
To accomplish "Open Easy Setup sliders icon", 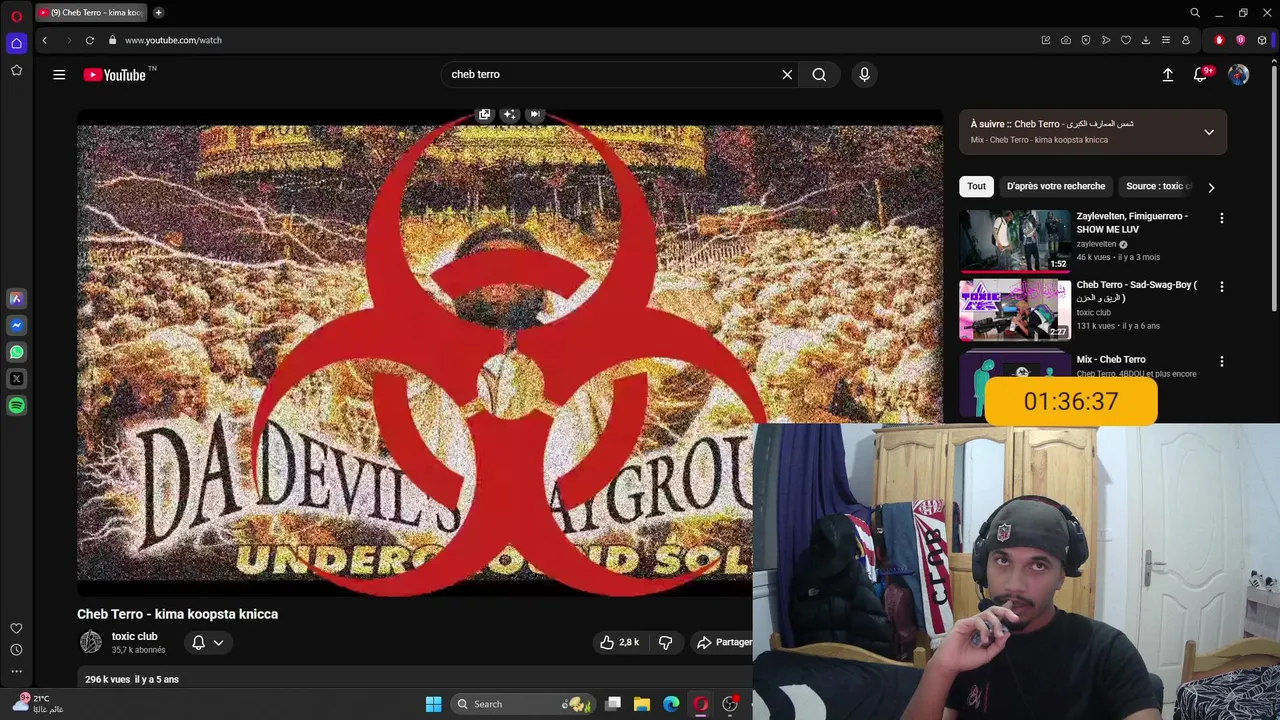I will (x=1166, y=40).
